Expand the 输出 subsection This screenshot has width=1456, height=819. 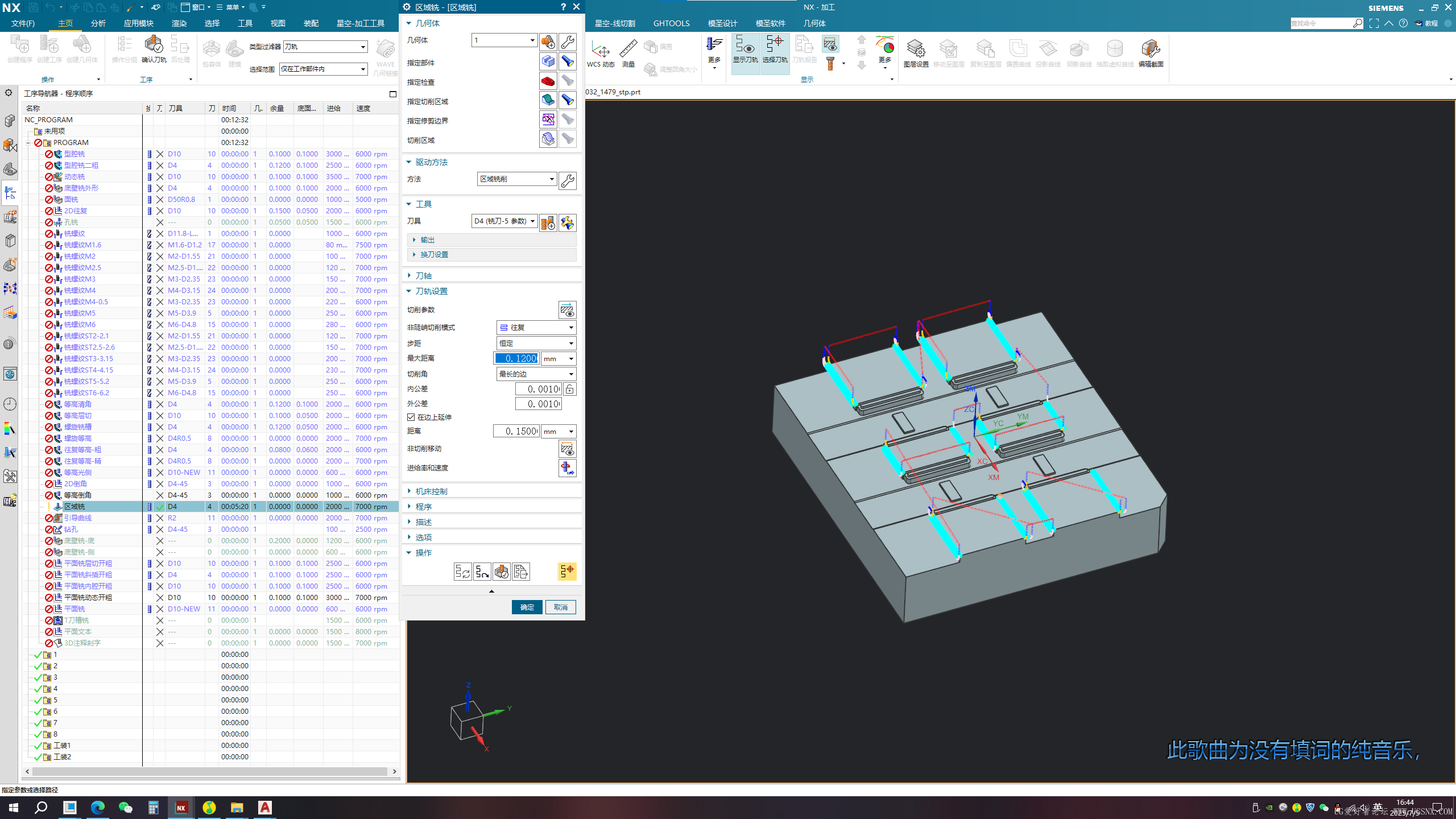click(x=427, y=240)
